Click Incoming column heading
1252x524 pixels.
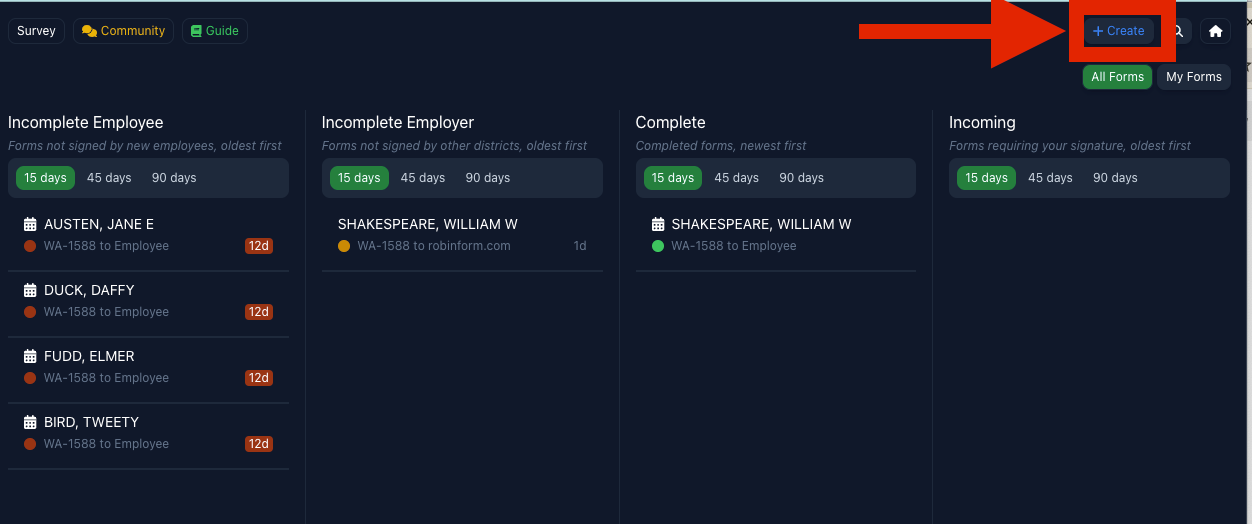(982, 122)
